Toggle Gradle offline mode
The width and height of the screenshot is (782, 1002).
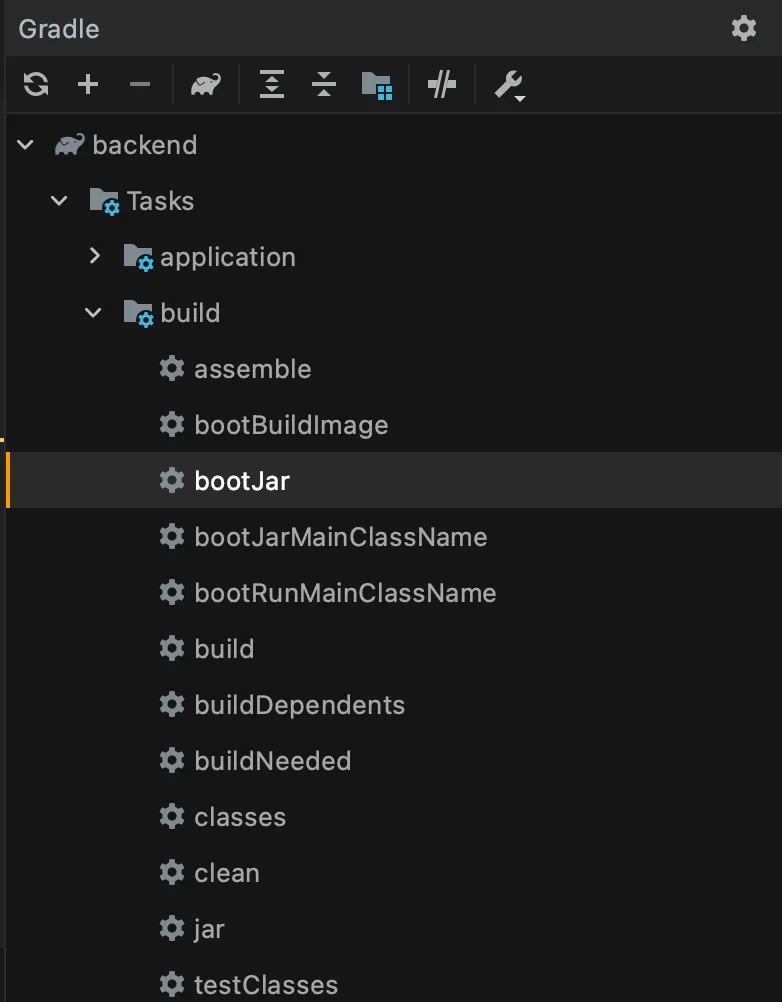click(442, 85)
